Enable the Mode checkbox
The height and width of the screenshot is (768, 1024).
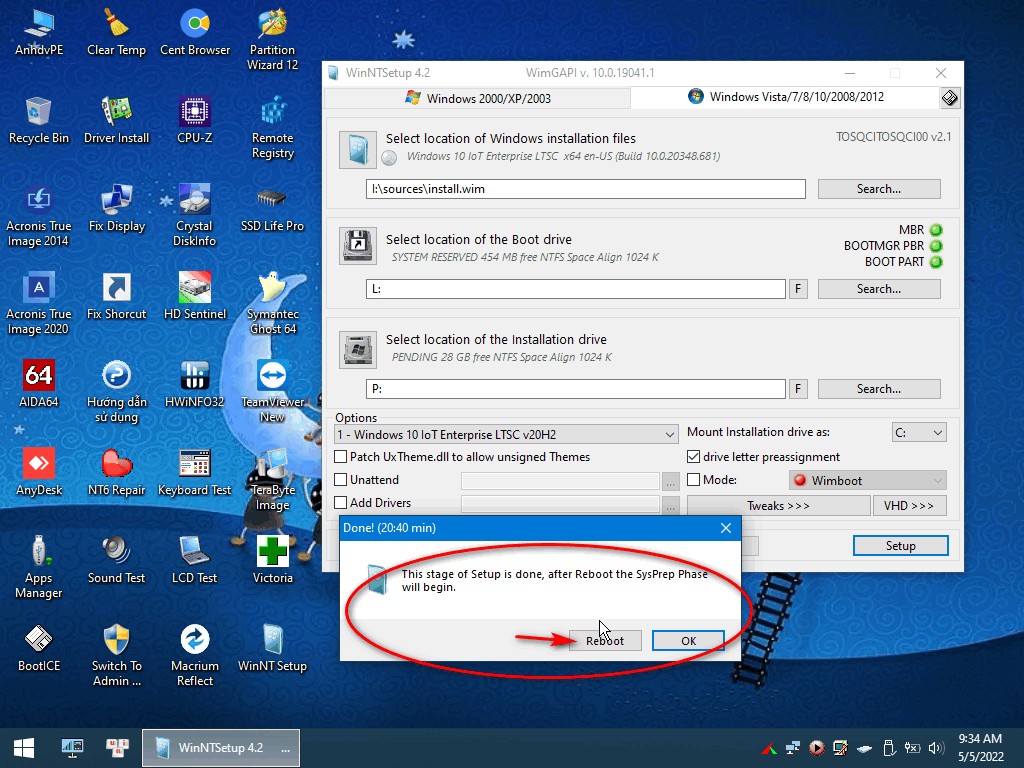click(x=694, y=479)
